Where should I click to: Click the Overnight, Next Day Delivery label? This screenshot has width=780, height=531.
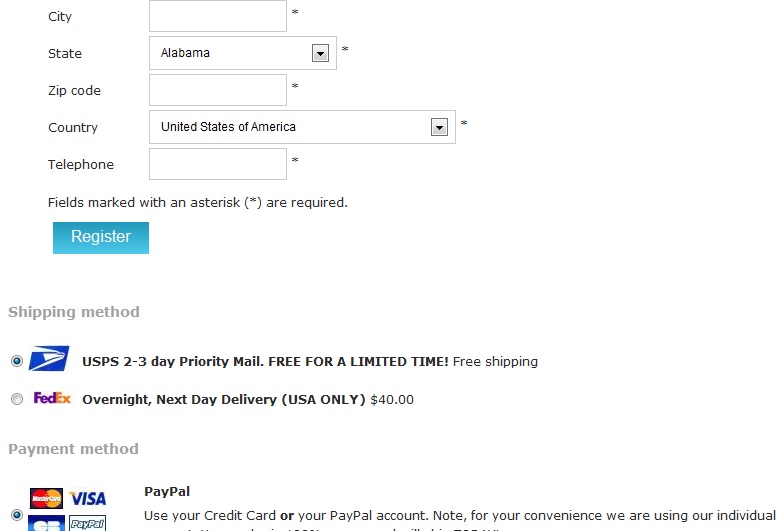[x=224, y=399]
